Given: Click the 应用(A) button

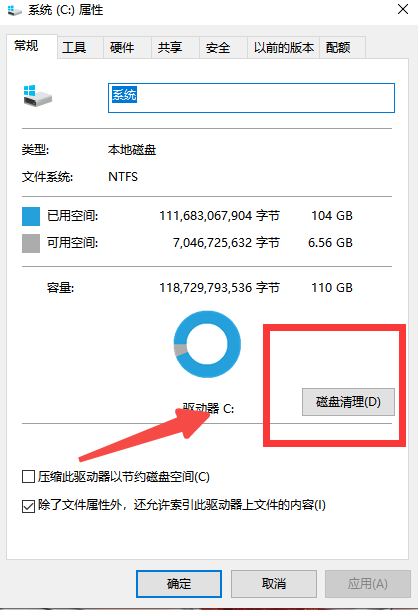Looking at the screenshot, I should tap(368, 584).
